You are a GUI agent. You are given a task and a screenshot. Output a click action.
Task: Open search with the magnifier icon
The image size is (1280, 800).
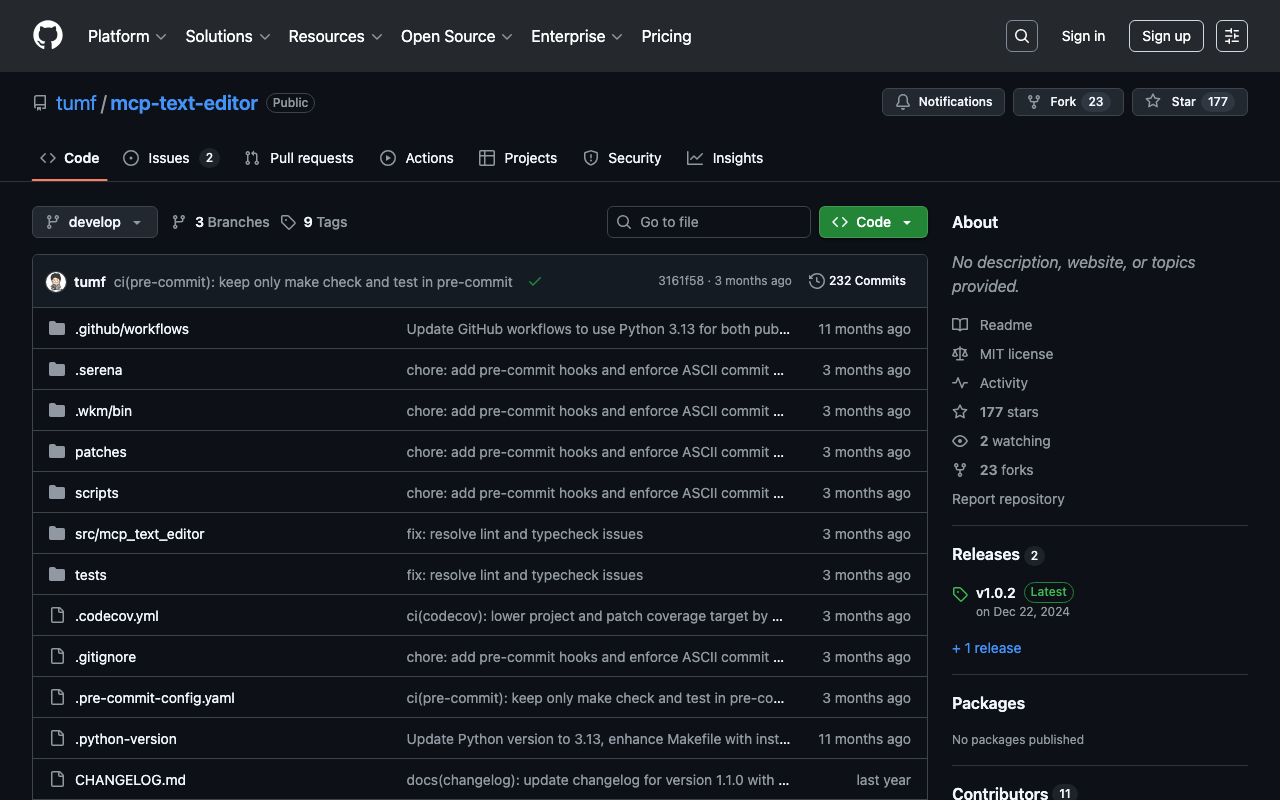pyautogui.click(x=1021, y=36)
